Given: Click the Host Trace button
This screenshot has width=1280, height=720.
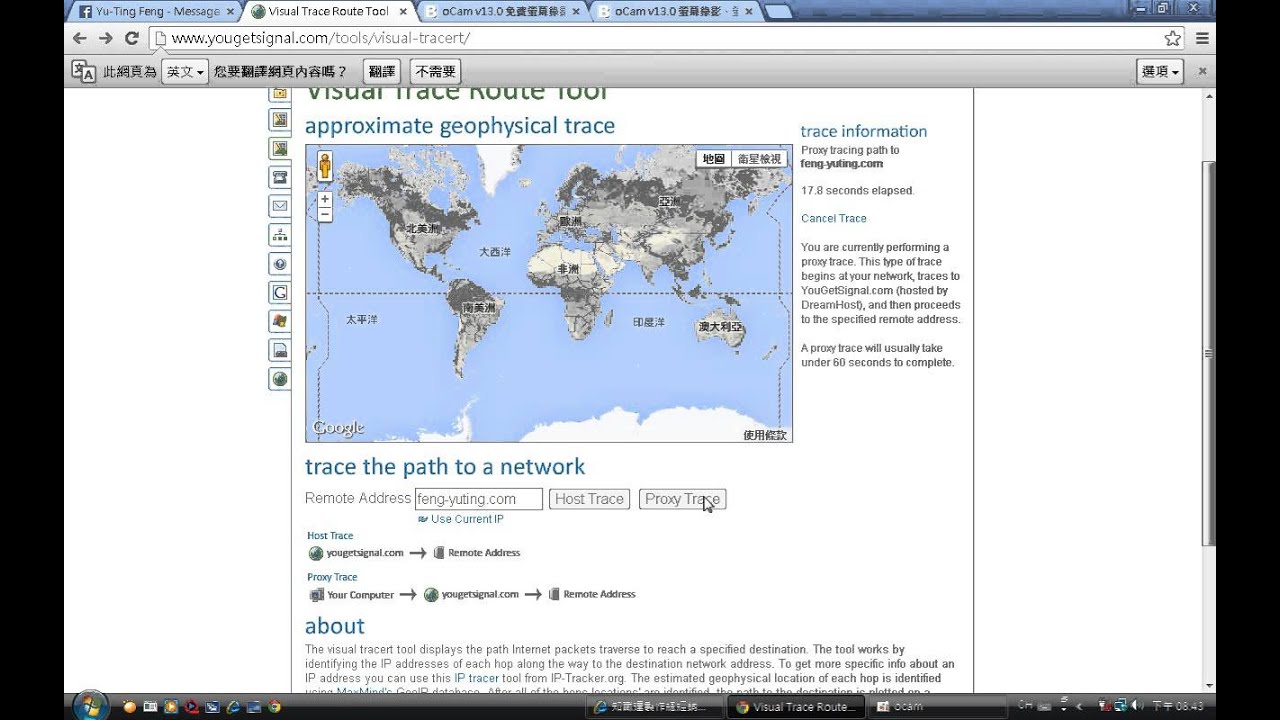Looking at the screenshot, I should click(x=589, y=499).
